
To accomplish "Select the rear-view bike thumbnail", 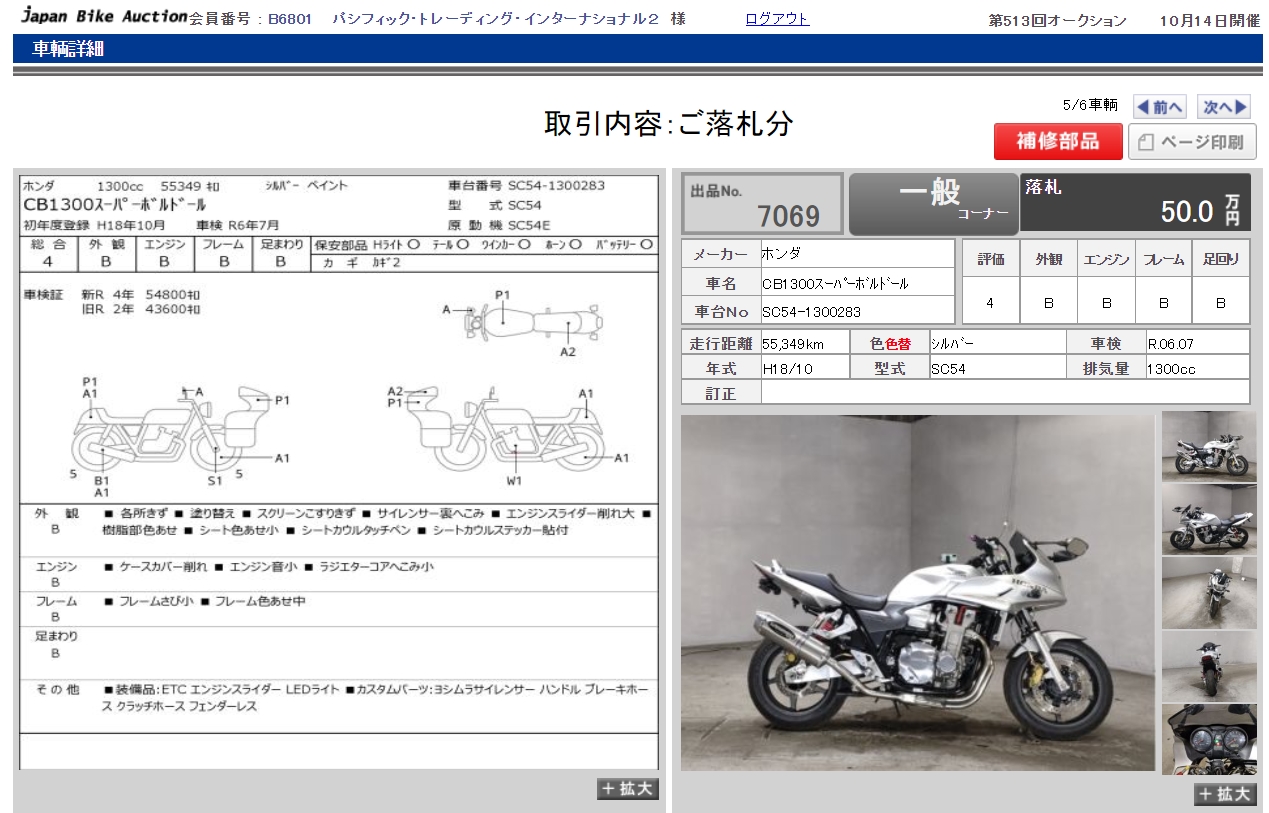I will coord(1209,666).
